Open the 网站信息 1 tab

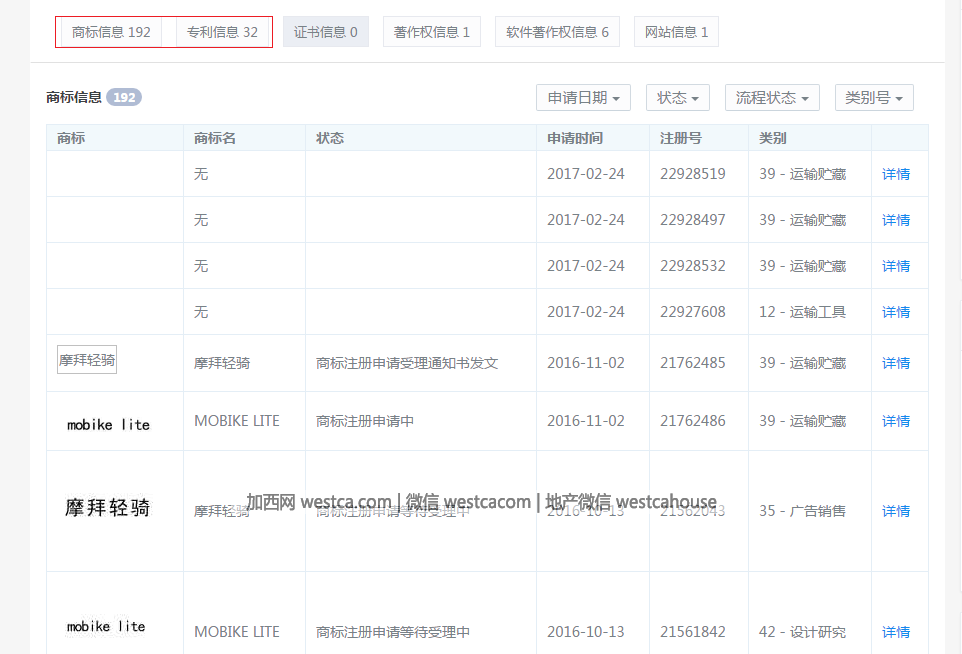(x=676, y=32)
